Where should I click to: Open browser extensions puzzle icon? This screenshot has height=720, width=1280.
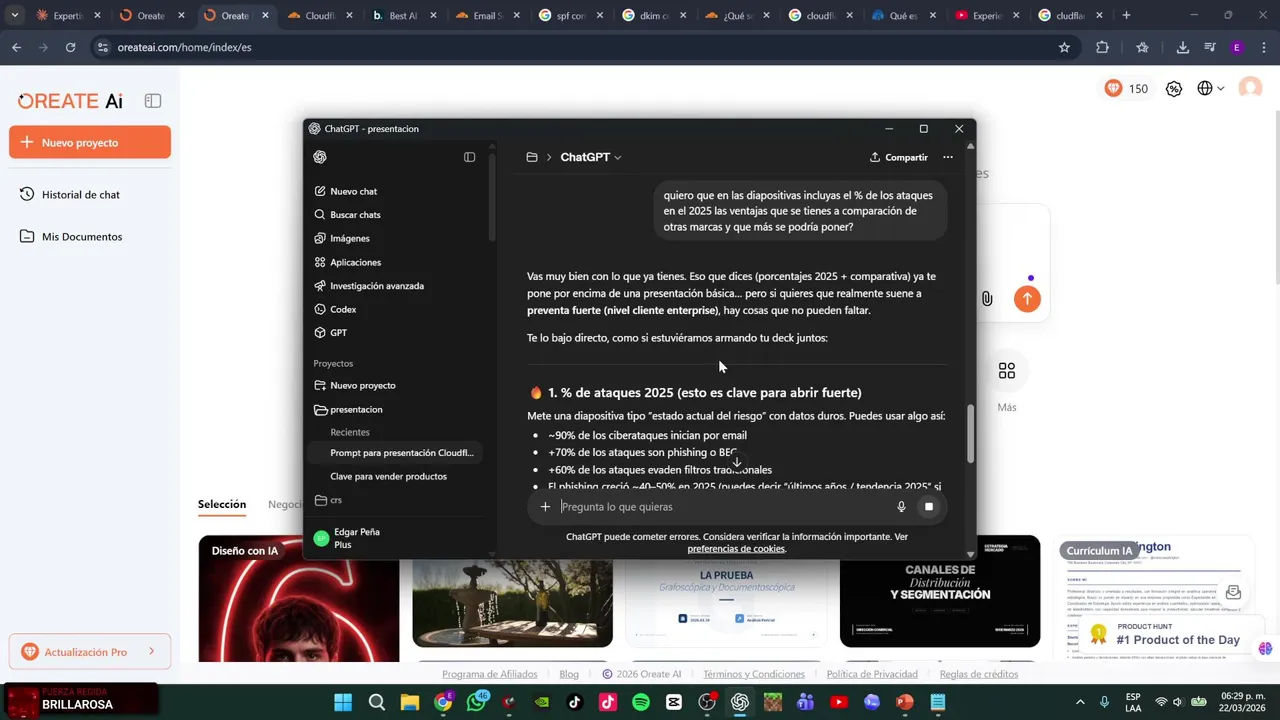(1103, 47)
